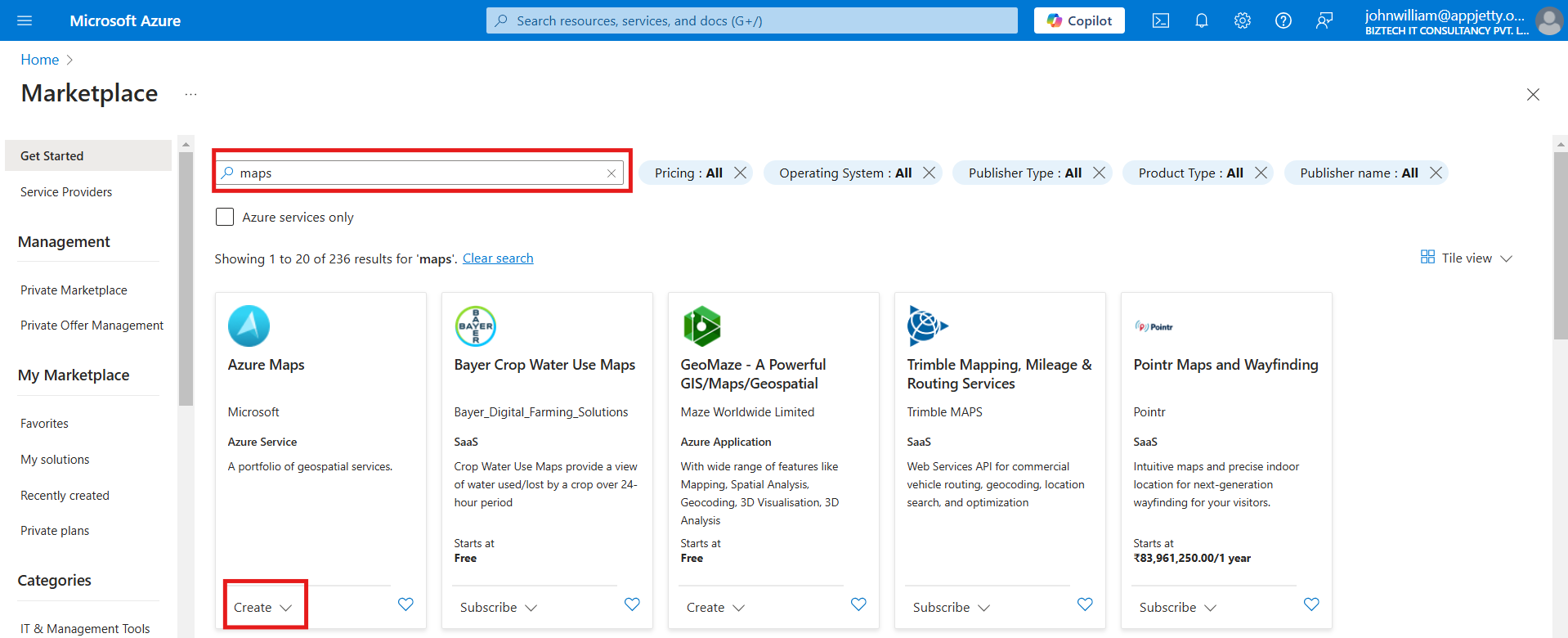Click the sidebar vertical scrollbar thumb
The width and height of the screenshot is (1568, 638).
pos(186,278)
